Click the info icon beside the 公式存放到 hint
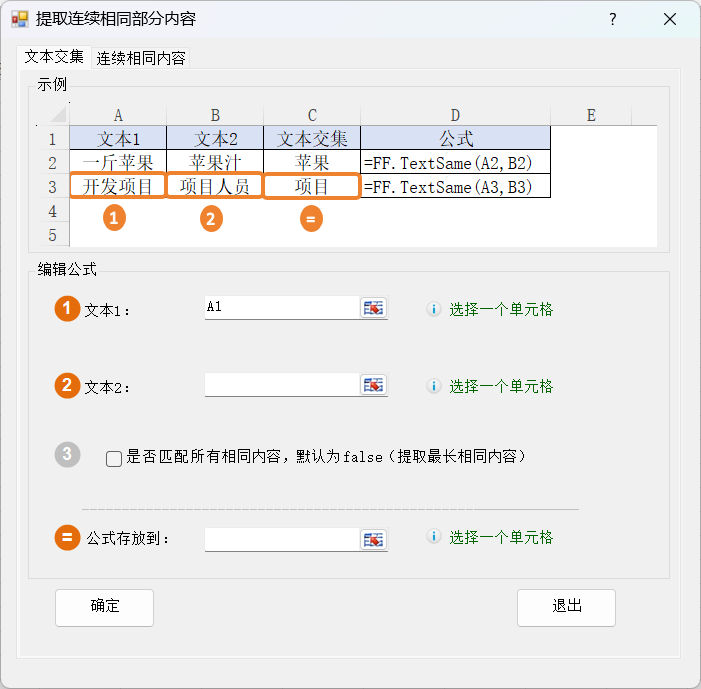This screenshot has height=689, width=701. coord(434,537)
